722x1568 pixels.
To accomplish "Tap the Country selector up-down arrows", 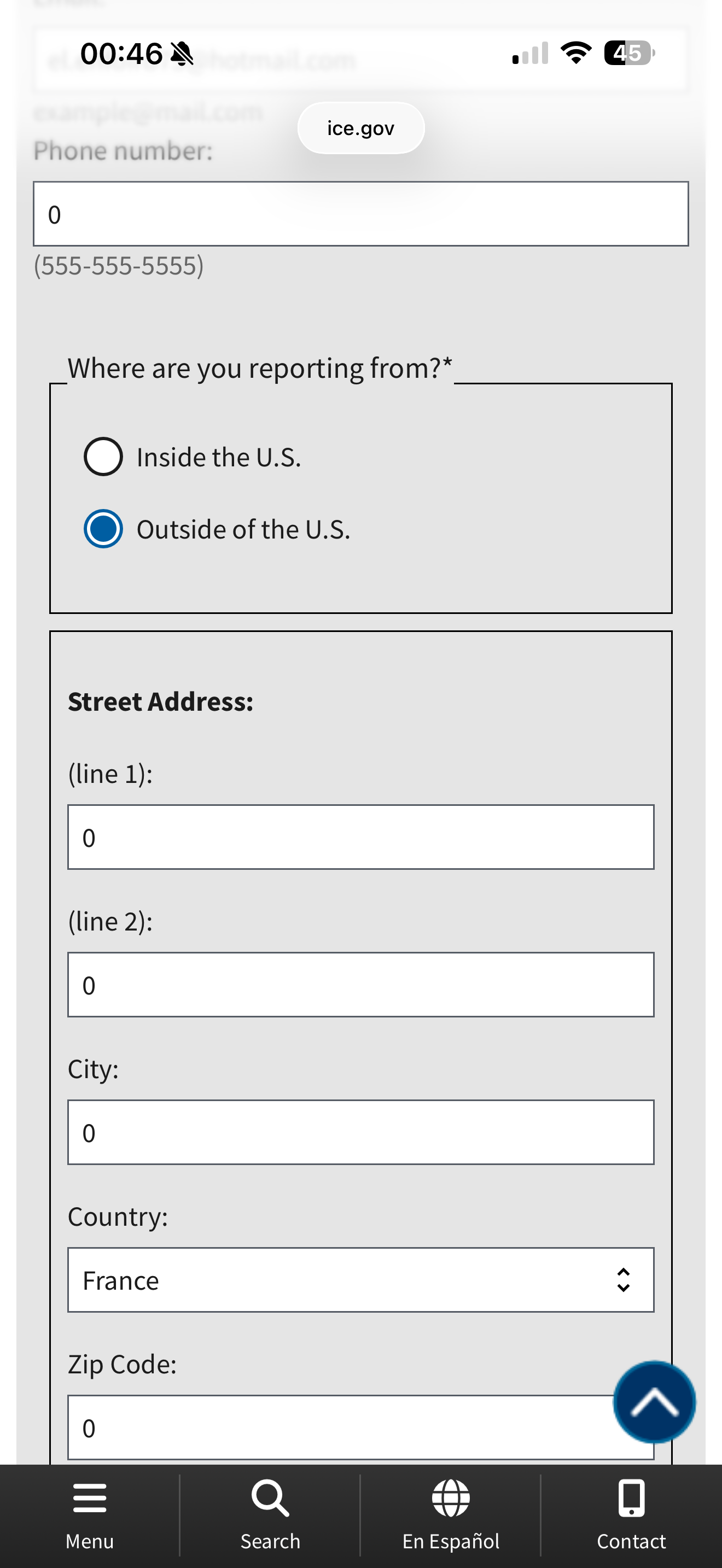I will pyautogui.click(x=623, y=1280).
